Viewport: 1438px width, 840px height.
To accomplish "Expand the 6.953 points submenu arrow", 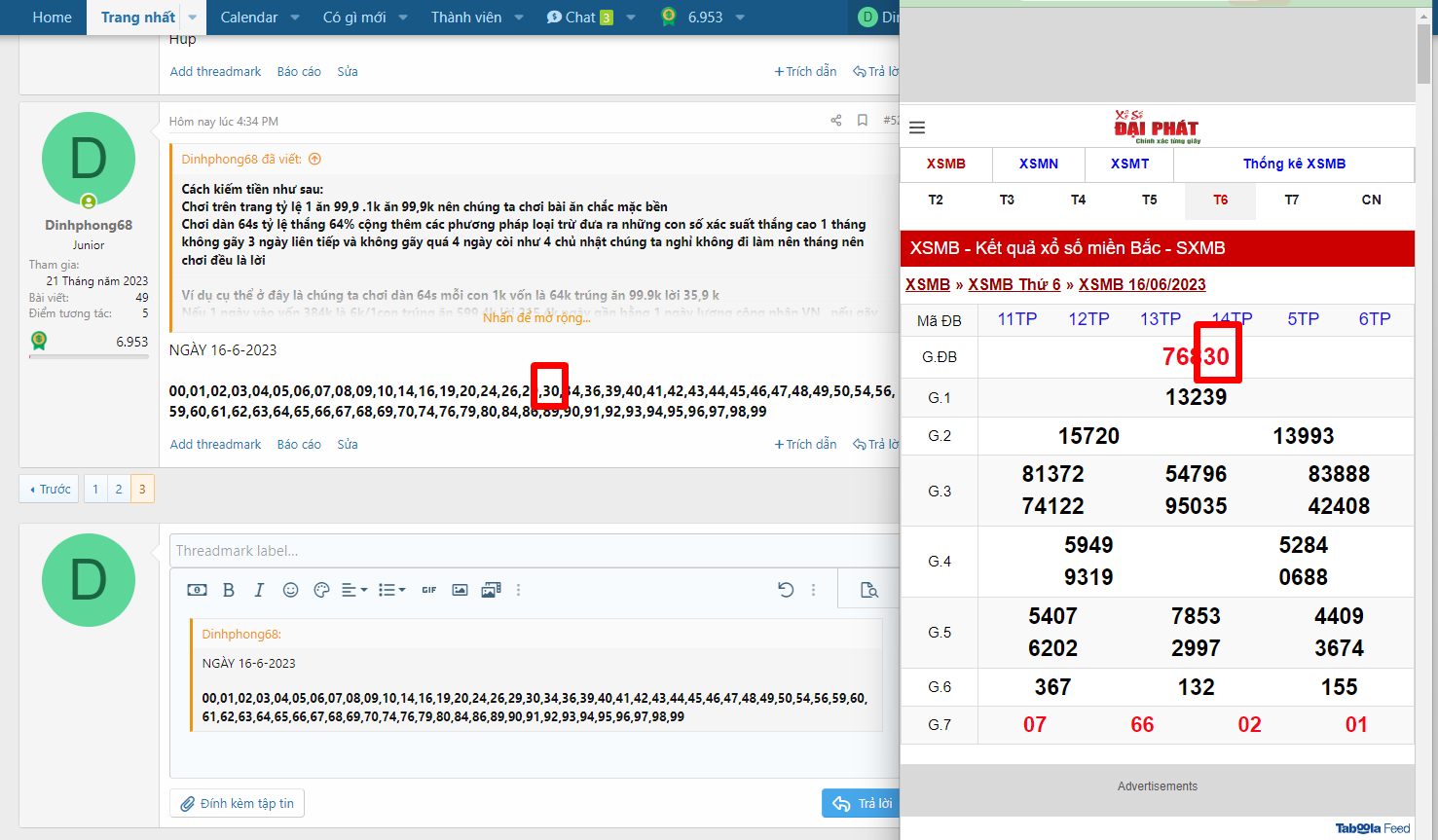I will 740,18.
